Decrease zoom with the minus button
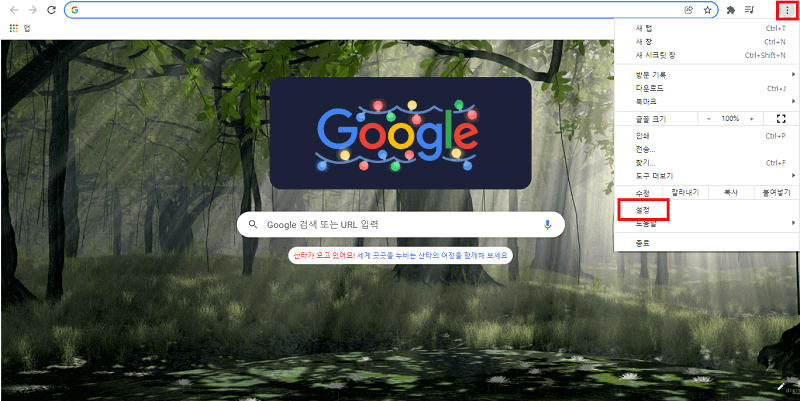The image size is (800, 401). click(x=709, y=119)
